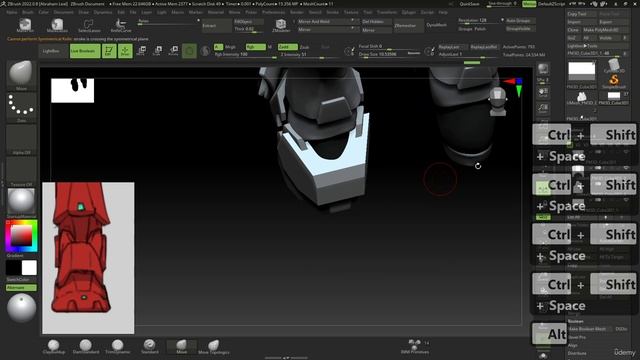Click the Extract button
This screenshot has width=640, height=360.
click(216, 26)
